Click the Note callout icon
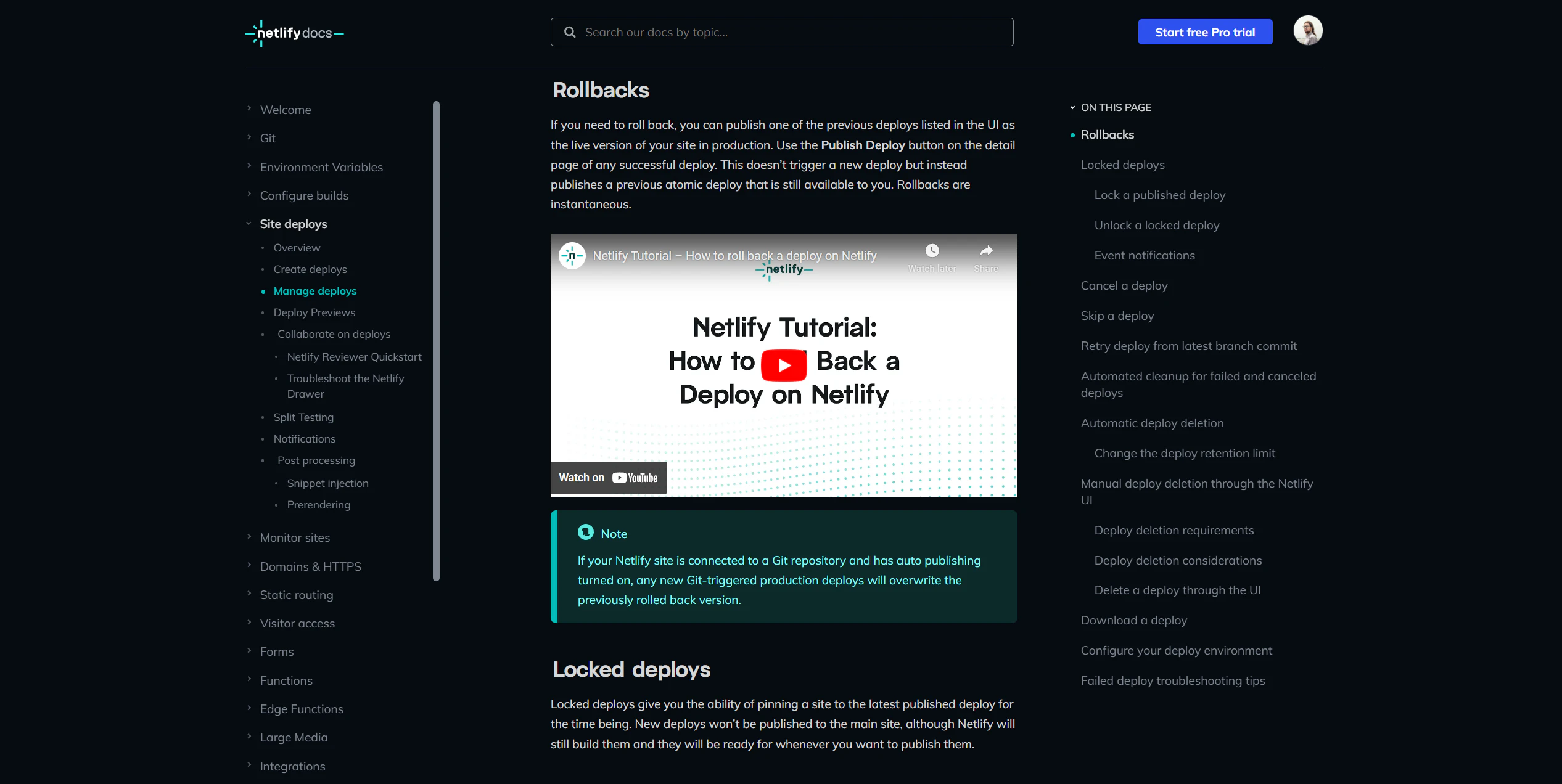 coord(585,533)
